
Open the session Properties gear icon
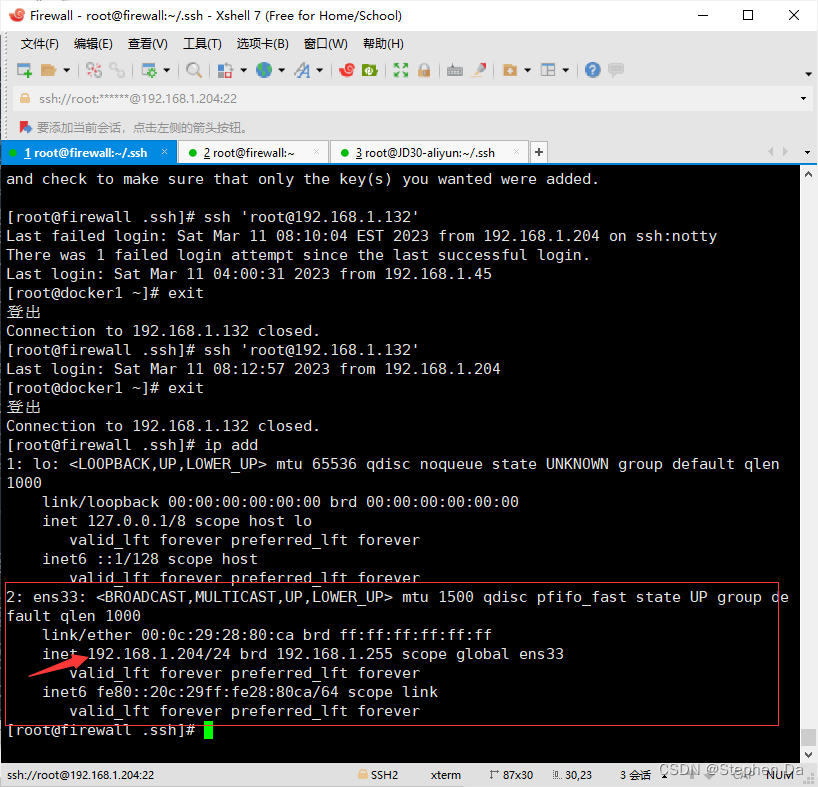149,70
